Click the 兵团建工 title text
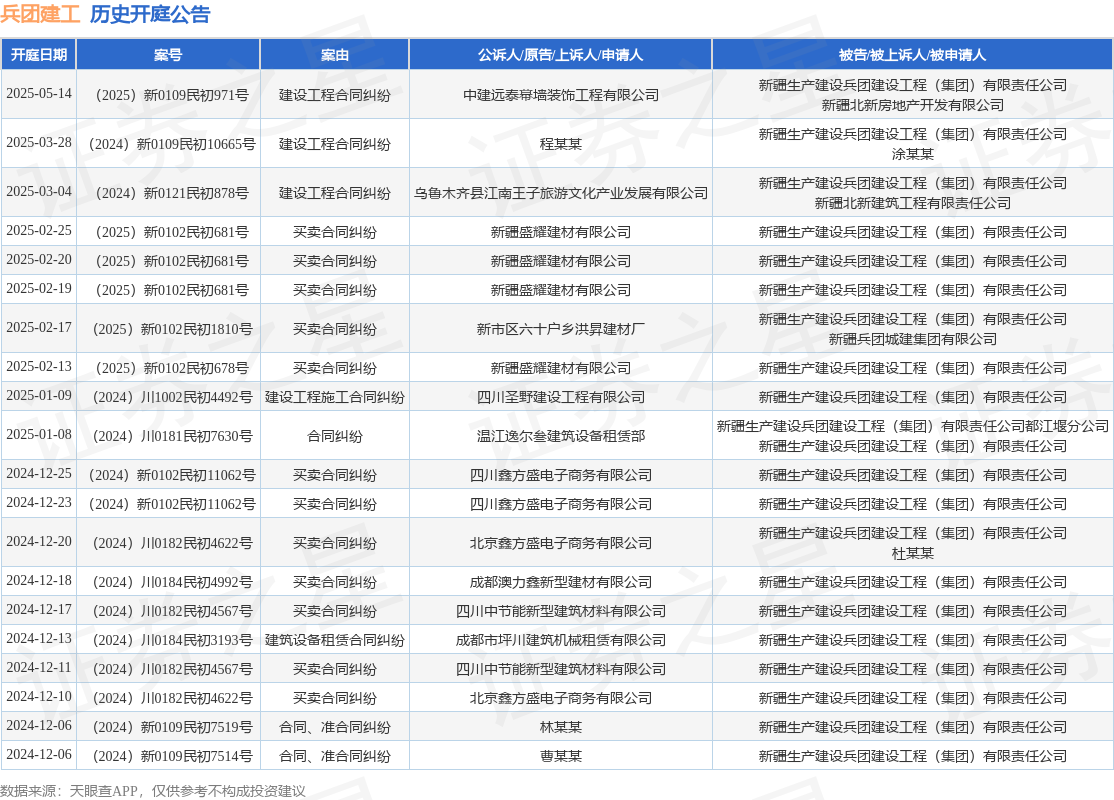This screenshot has height=800, width=1114. (x=40, y=14)
